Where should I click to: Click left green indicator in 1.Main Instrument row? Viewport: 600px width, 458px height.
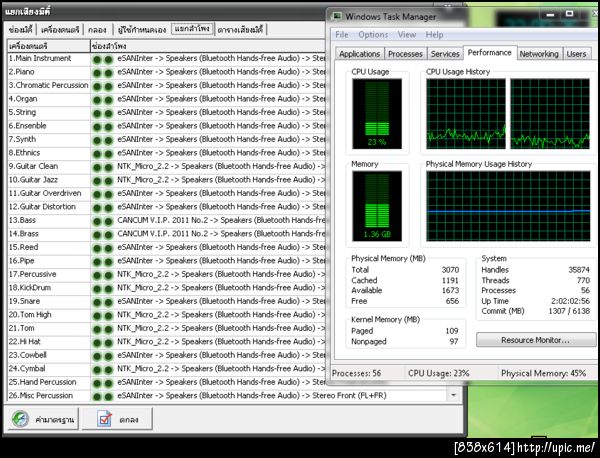[97, 59]
